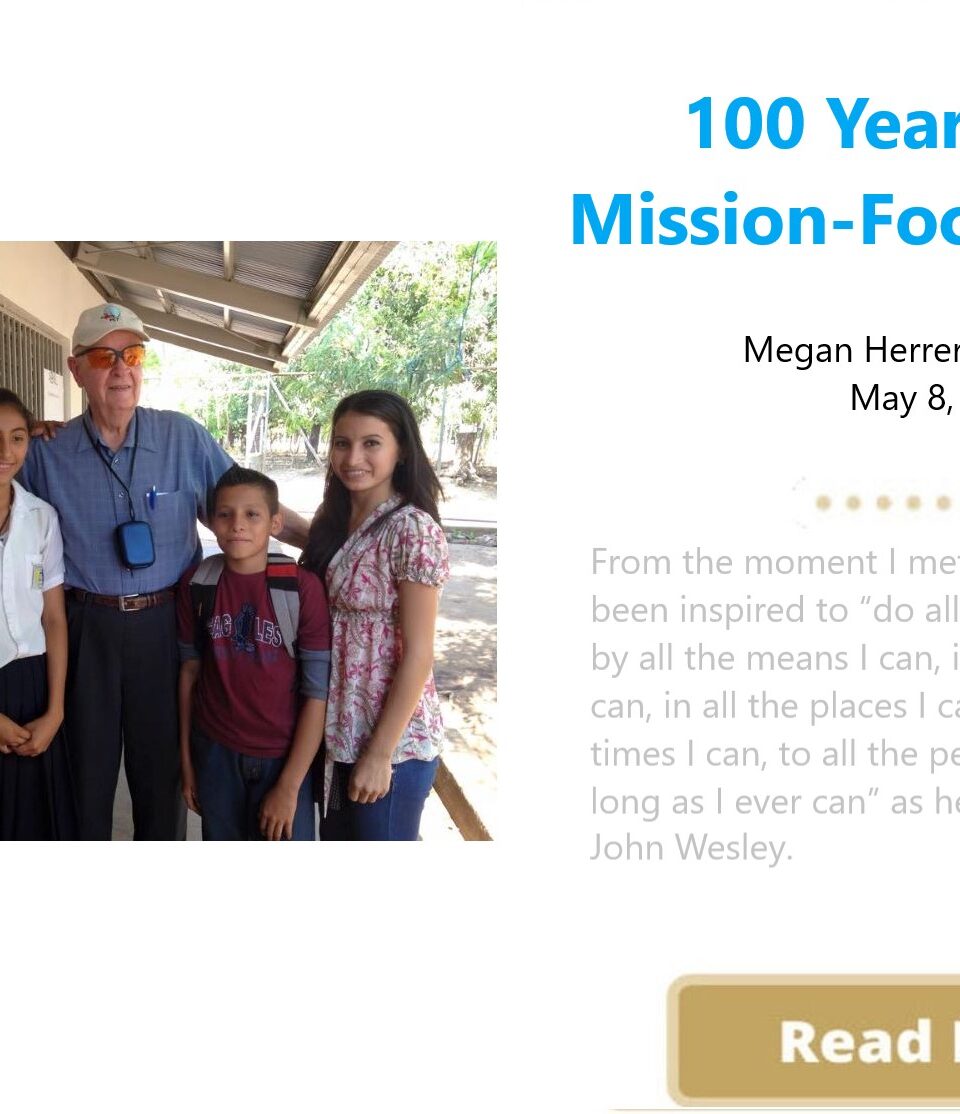This screenshot has width=960, height=1114.
Task: Click the "Mission-Foc" headline line
Action: [x=765, y=221]
